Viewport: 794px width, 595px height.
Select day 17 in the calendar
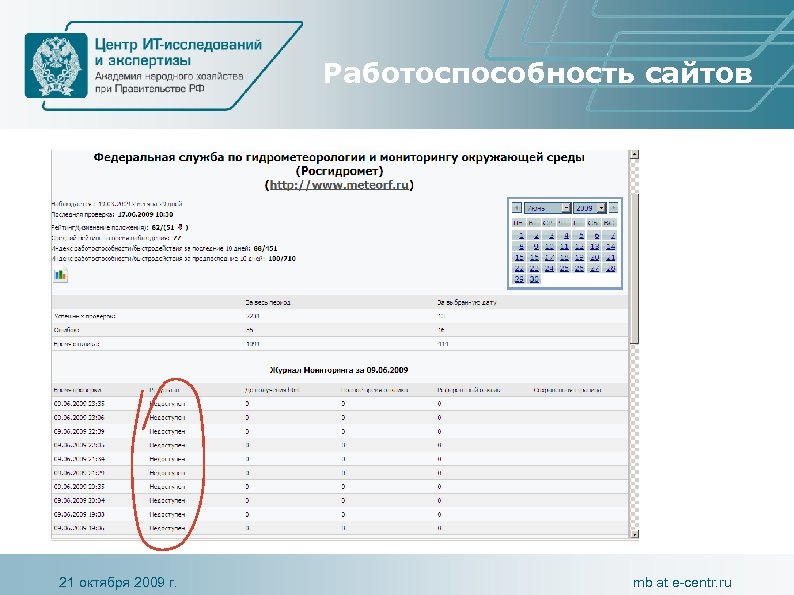549,258
